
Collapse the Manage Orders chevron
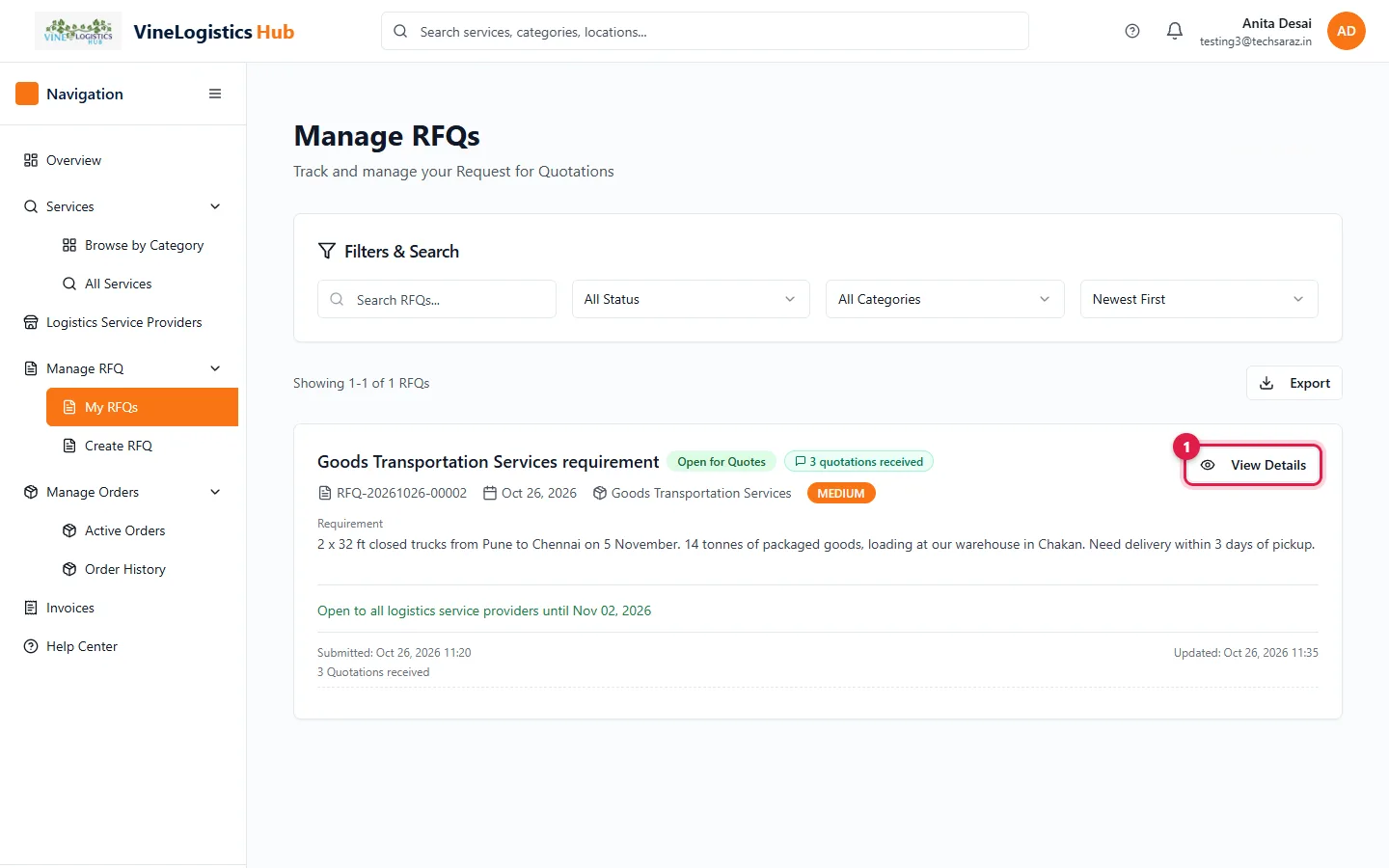(x=215, y=492)
